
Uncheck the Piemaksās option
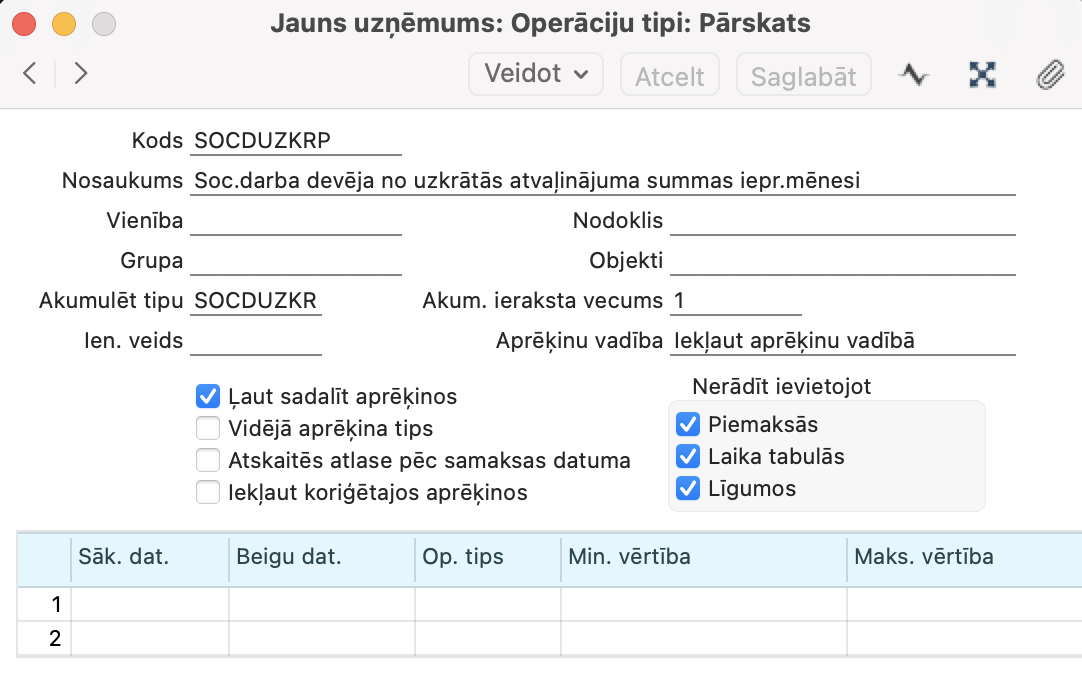tap(688, 424)
